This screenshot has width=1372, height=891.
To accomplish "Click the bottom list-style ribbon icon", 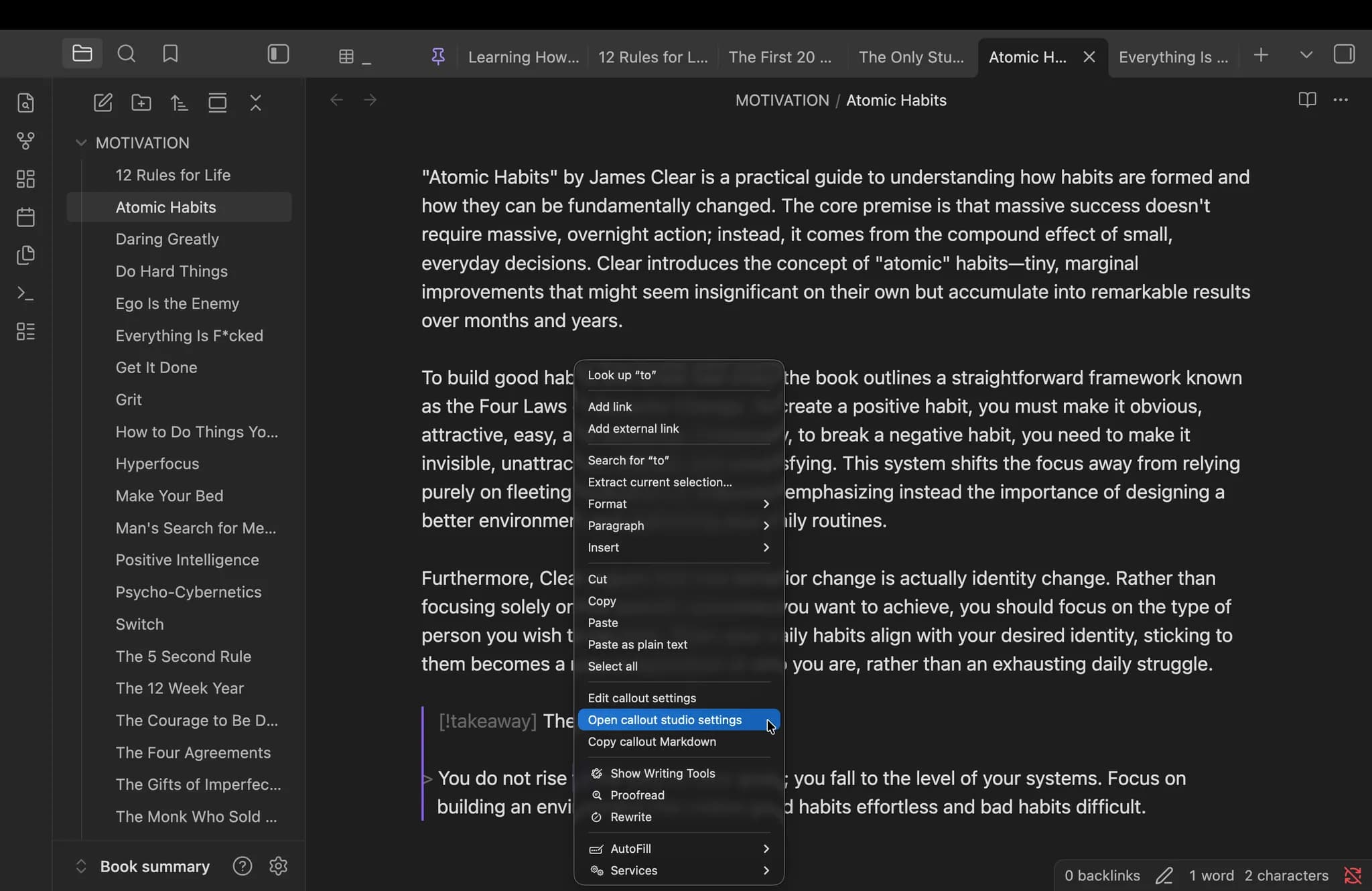I will pyautogui.click(x=25, y=332).
